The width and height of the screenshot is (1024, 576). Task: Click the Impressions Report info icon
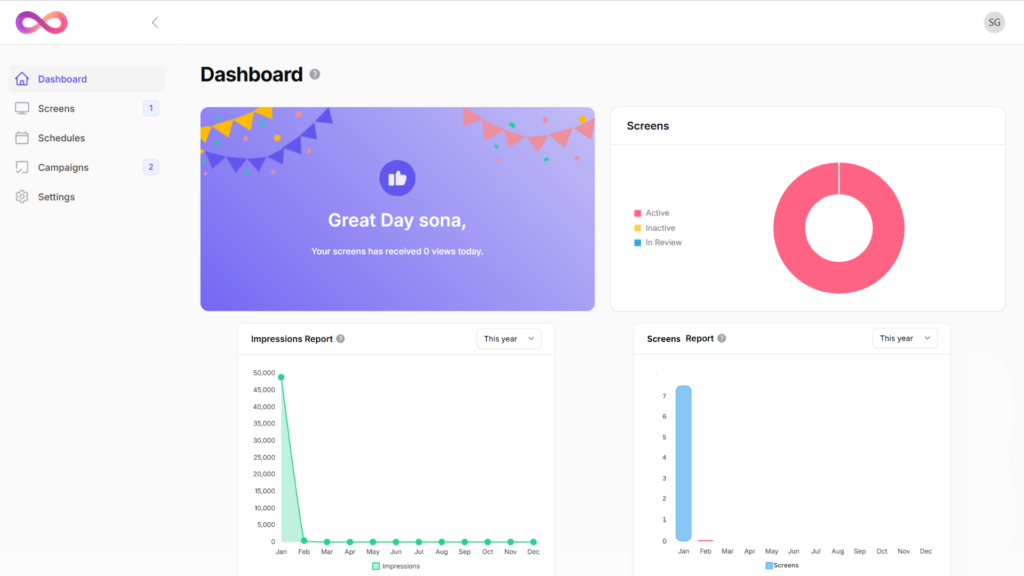tap(340, 339)
